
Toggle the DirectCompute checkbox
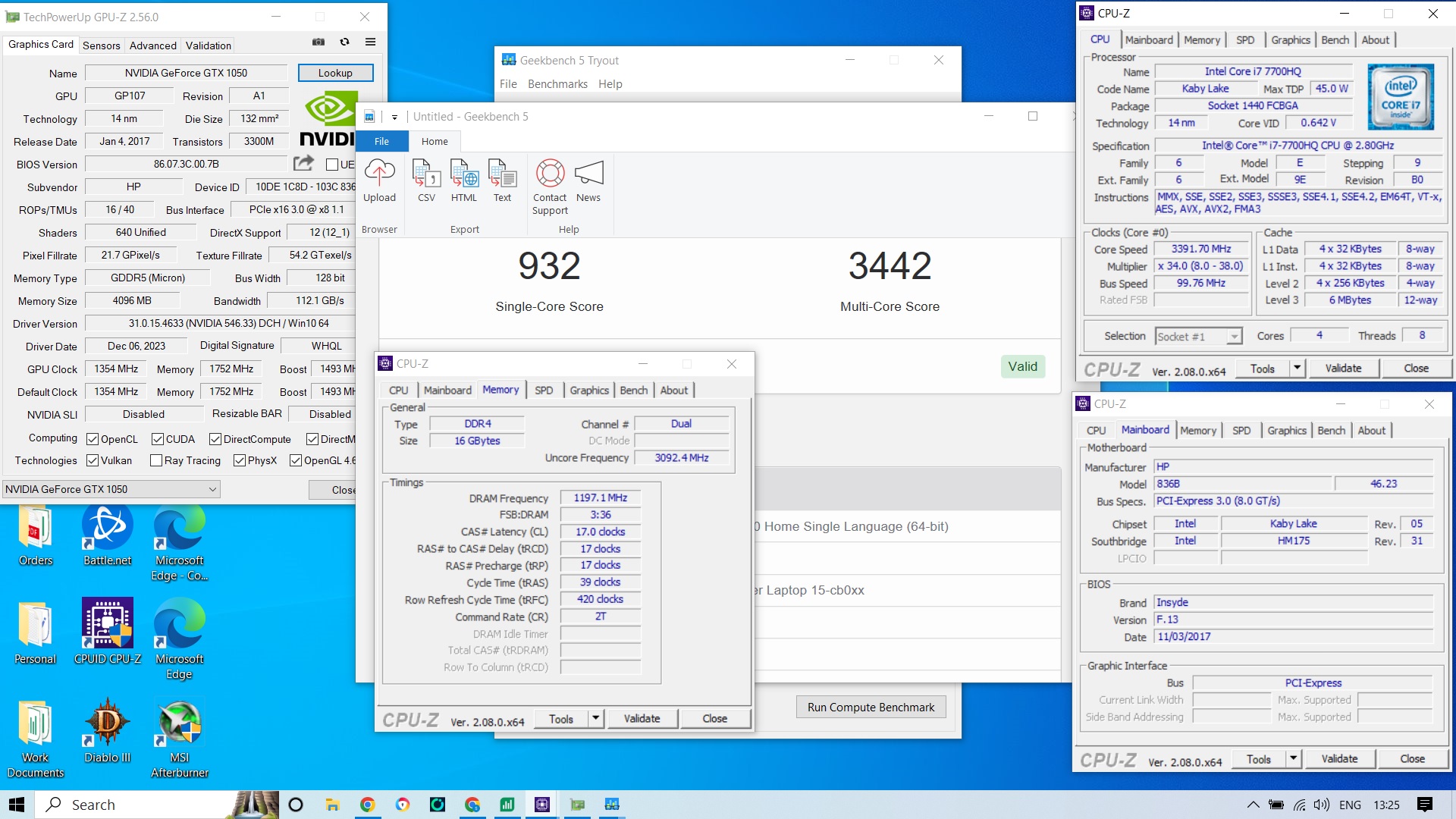click(215, 439)
